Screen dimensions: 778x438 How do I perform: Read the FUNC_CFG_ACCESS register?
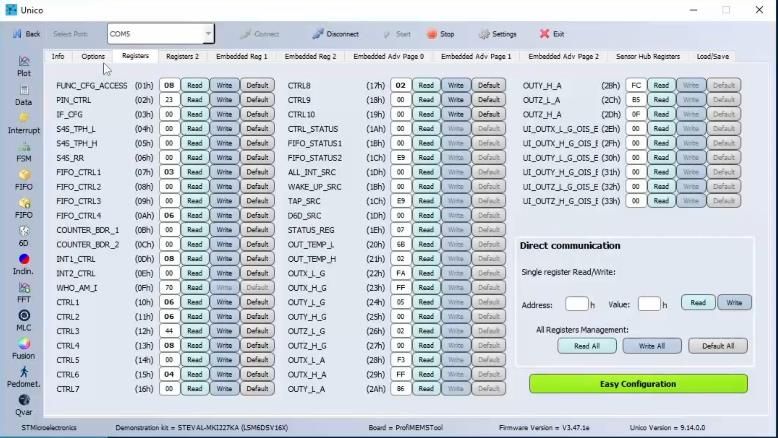pyautogui.click(x=194, y=85)
